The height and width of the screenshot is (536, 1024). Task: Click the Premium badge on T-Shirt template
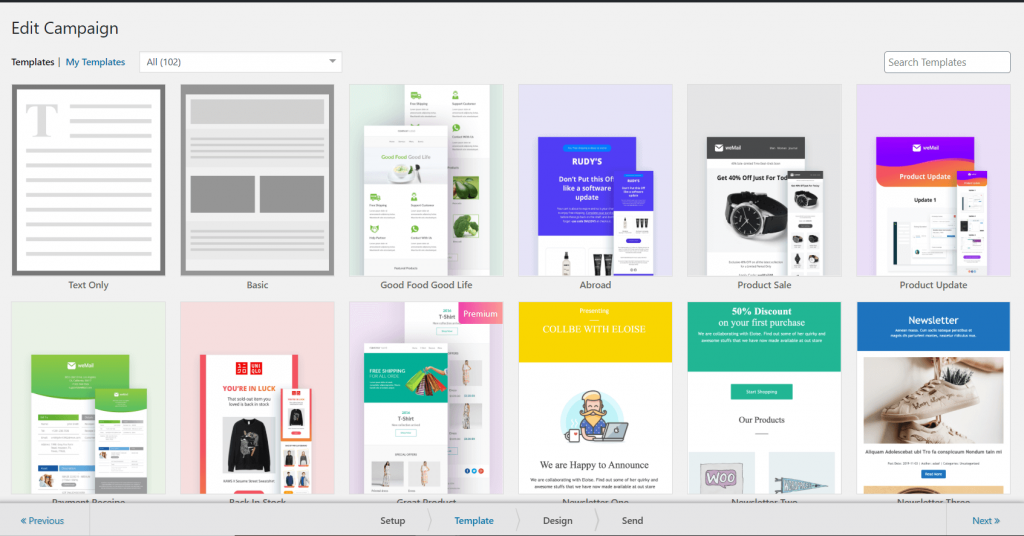click(481, 313)
